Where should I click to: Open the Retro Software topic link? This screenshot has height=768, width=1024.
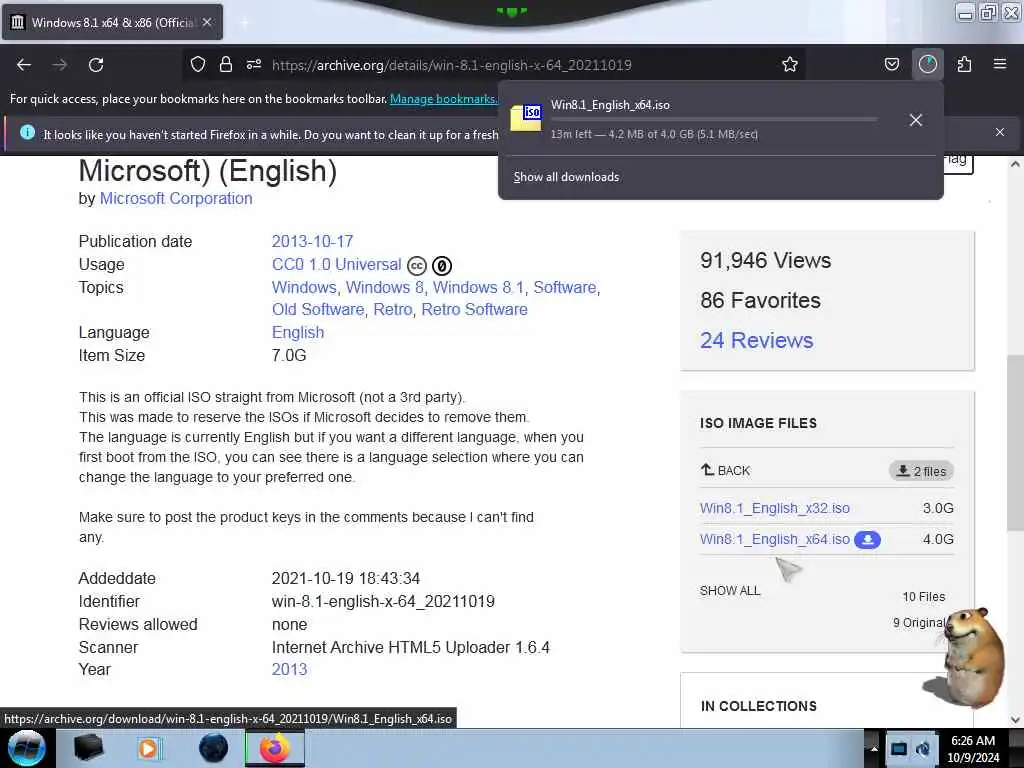click(x=474, y=310)
